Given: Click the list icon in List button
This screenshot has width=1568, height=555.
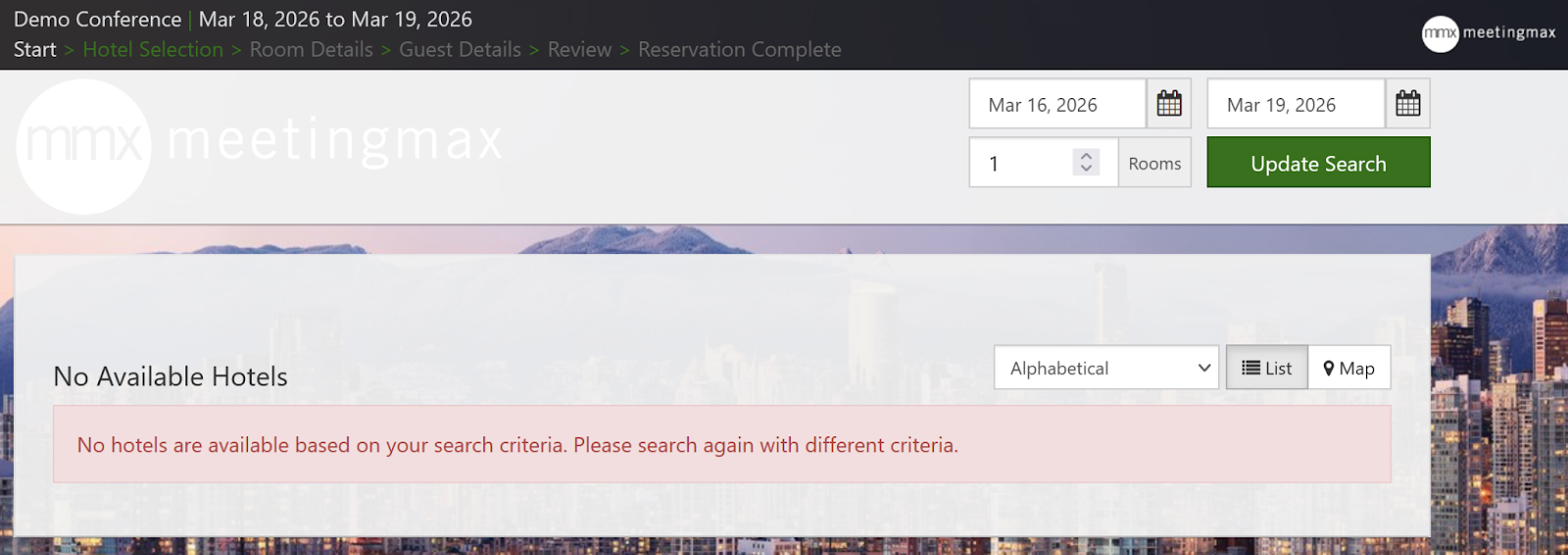Looking at the screenshot, I should coord(1250,368).
